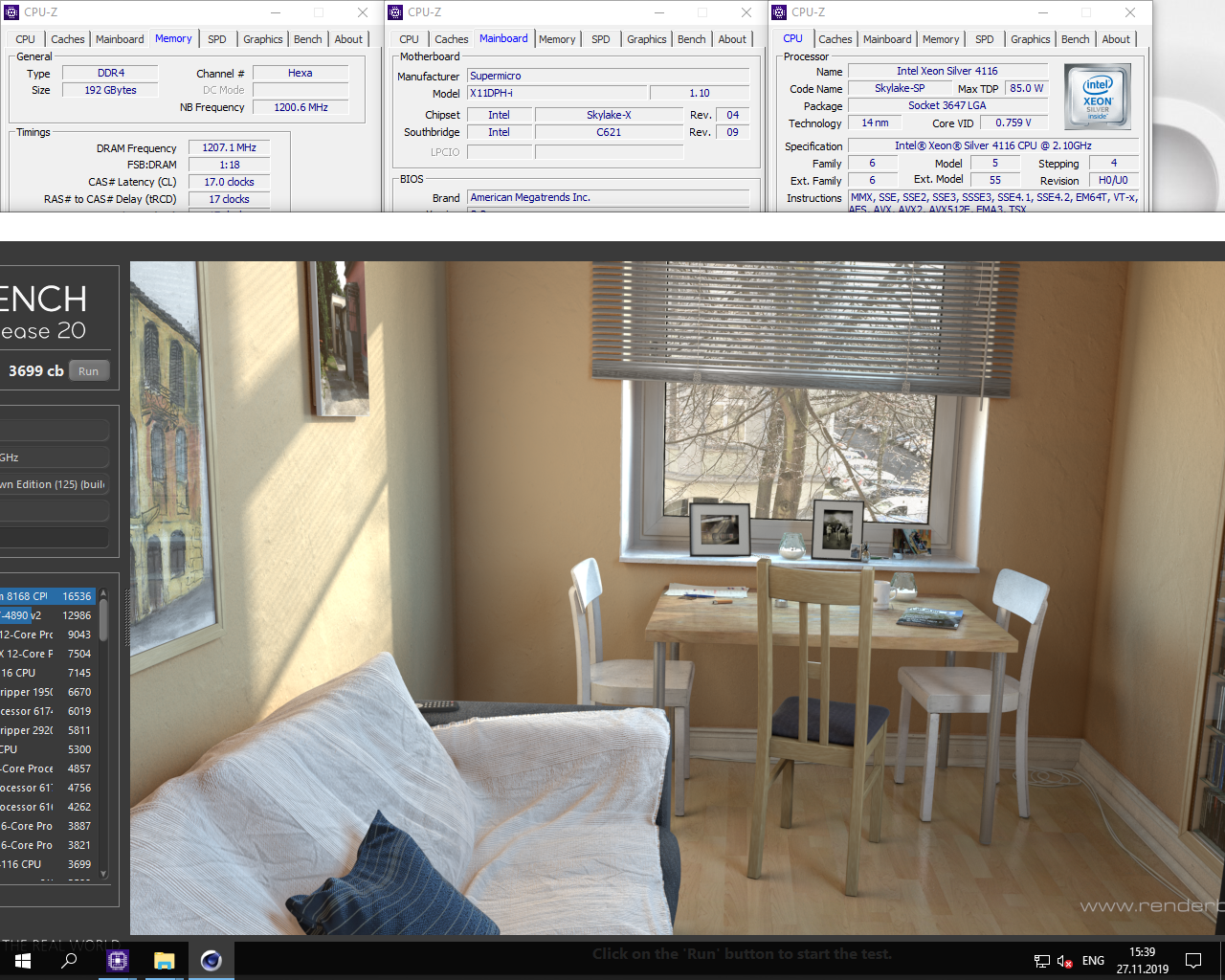This screenshot has height=980, width=1225.
Task: Open File Explorer from the taskbar
Action: [165, 960]
